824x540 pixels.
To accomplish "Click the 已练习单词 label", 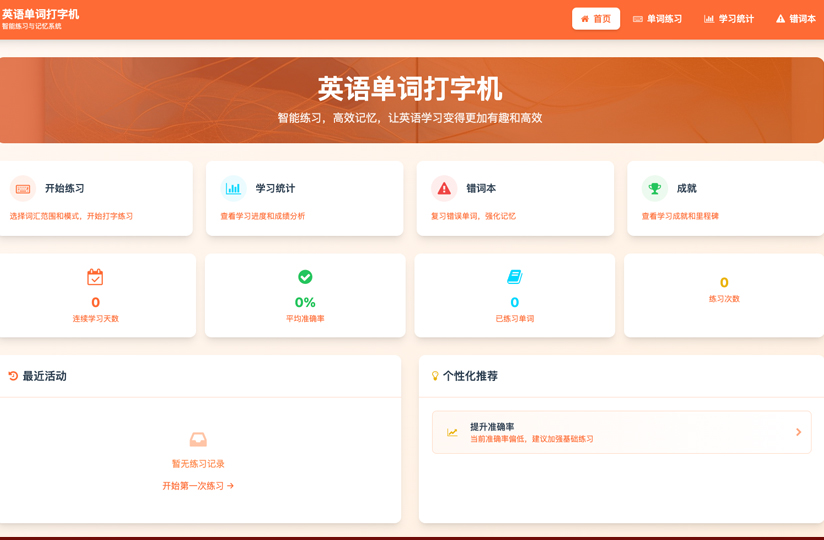I will (515, 318).
